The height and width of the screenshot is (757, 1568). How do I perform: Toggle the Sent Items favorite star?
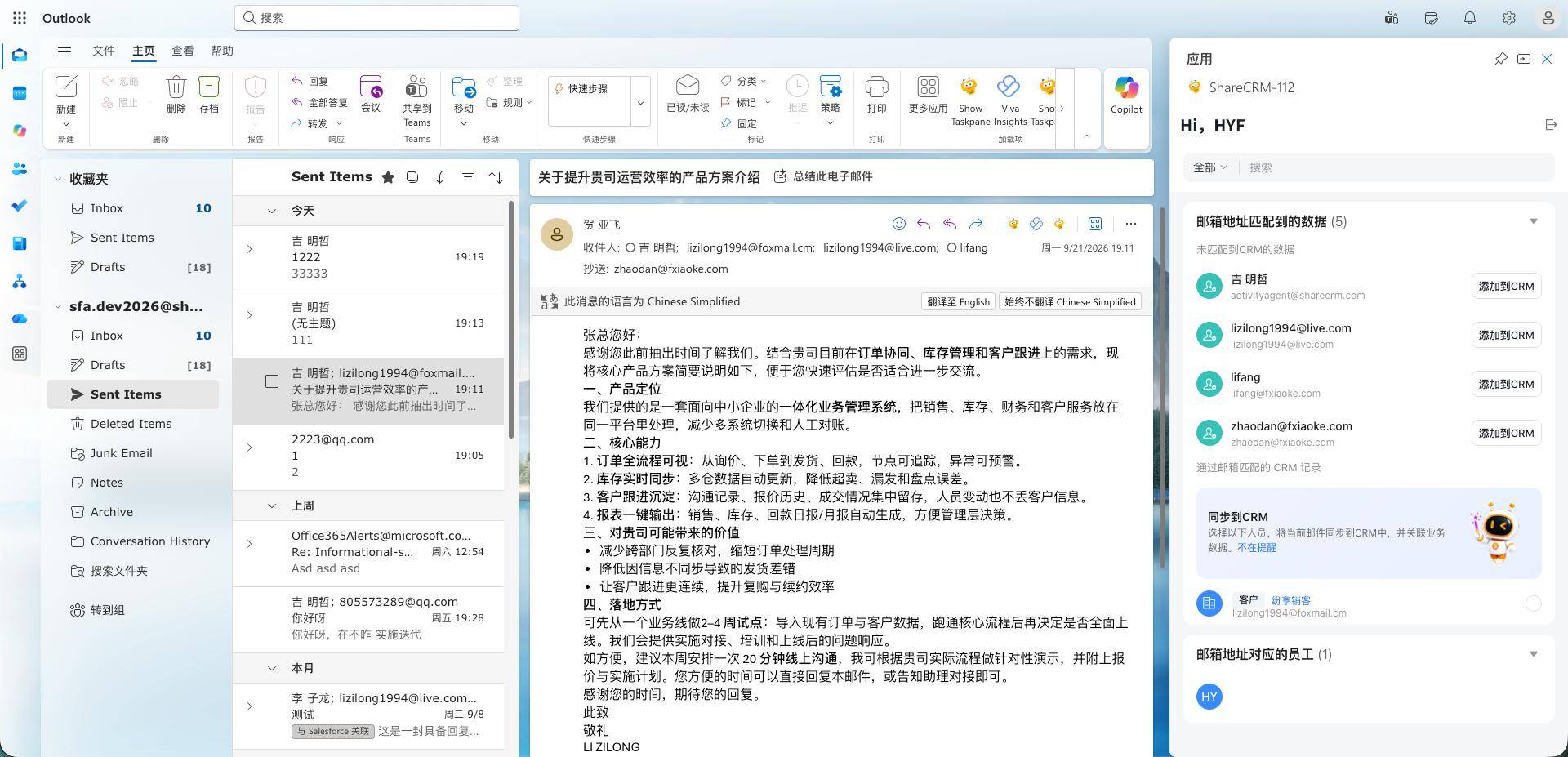coord(388,177)
